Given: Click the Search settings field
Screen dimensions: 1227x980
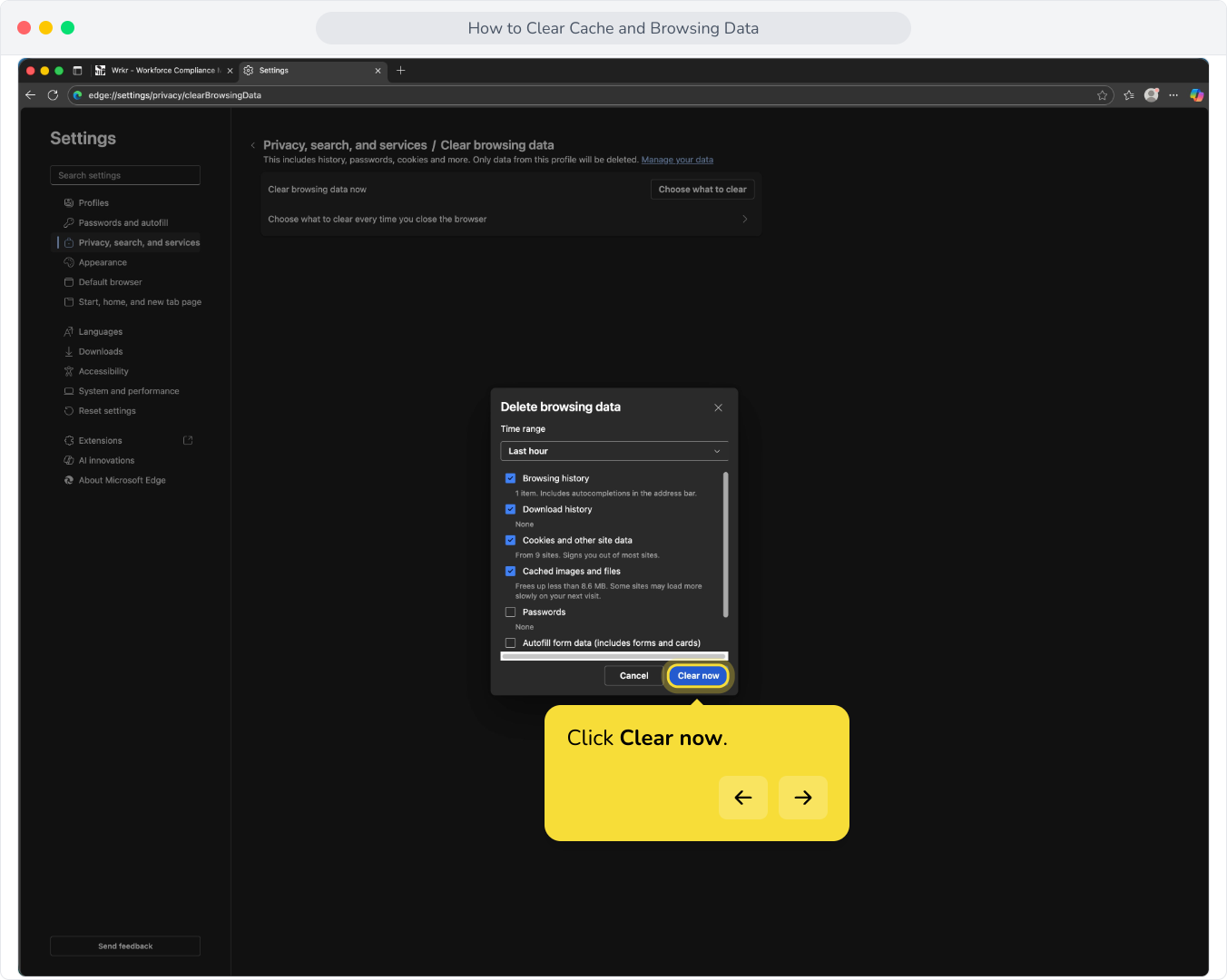Looking at the screenshot, I should point(125,175).
